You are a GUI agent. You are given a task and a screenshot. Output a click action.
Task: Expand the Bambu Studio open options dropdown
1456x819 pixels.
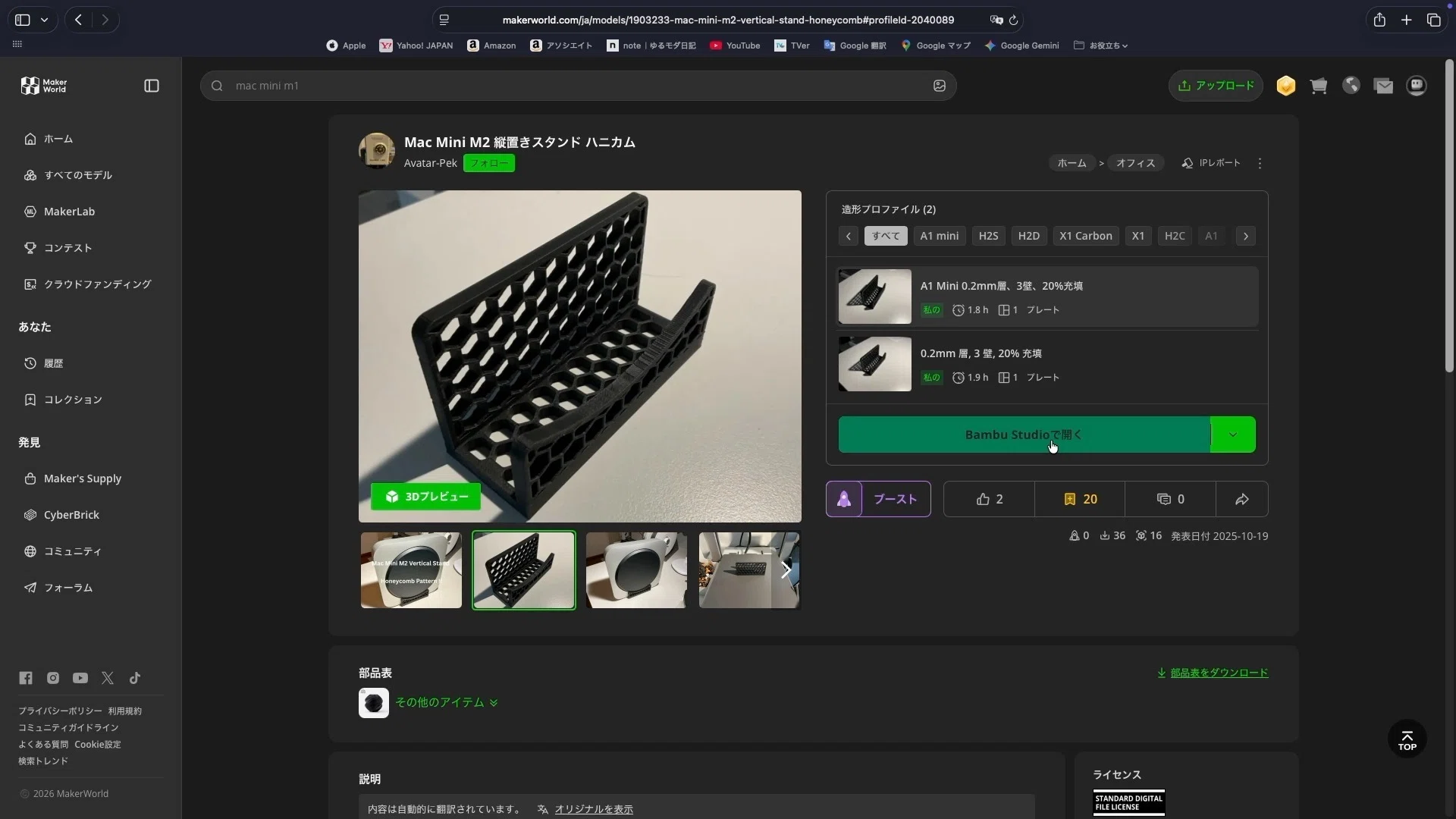1233,435
